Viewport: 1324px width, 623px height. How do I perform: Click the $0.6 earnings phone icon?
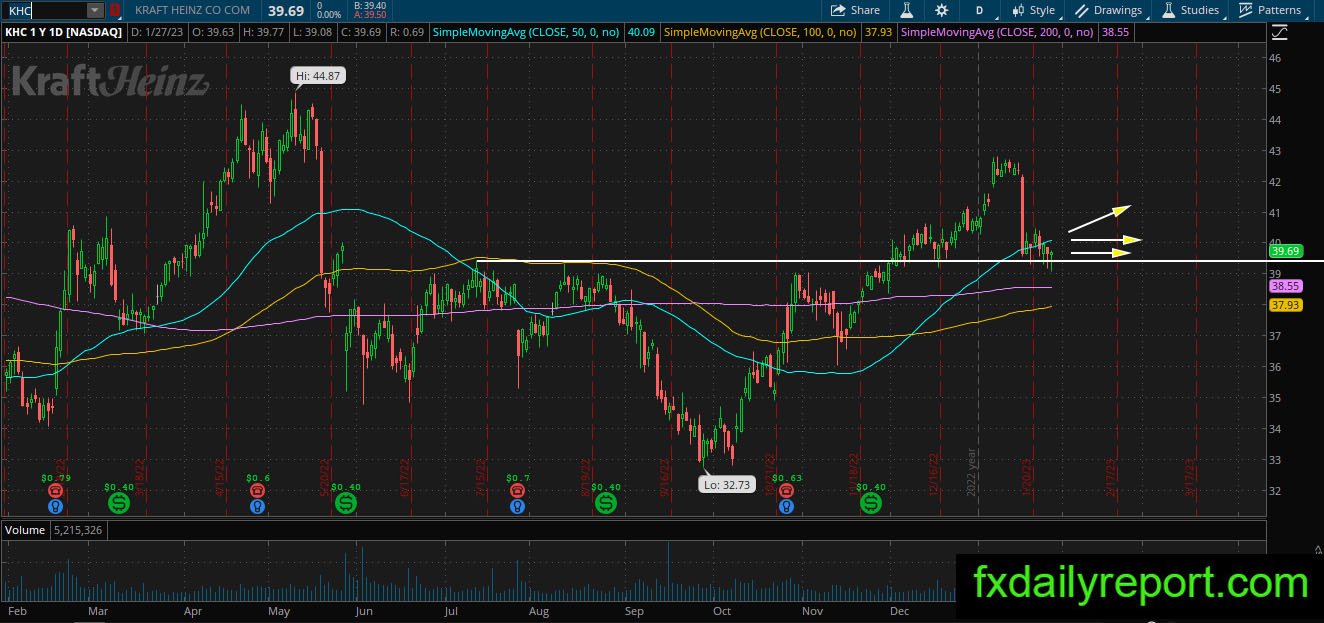tap(258, 490)
